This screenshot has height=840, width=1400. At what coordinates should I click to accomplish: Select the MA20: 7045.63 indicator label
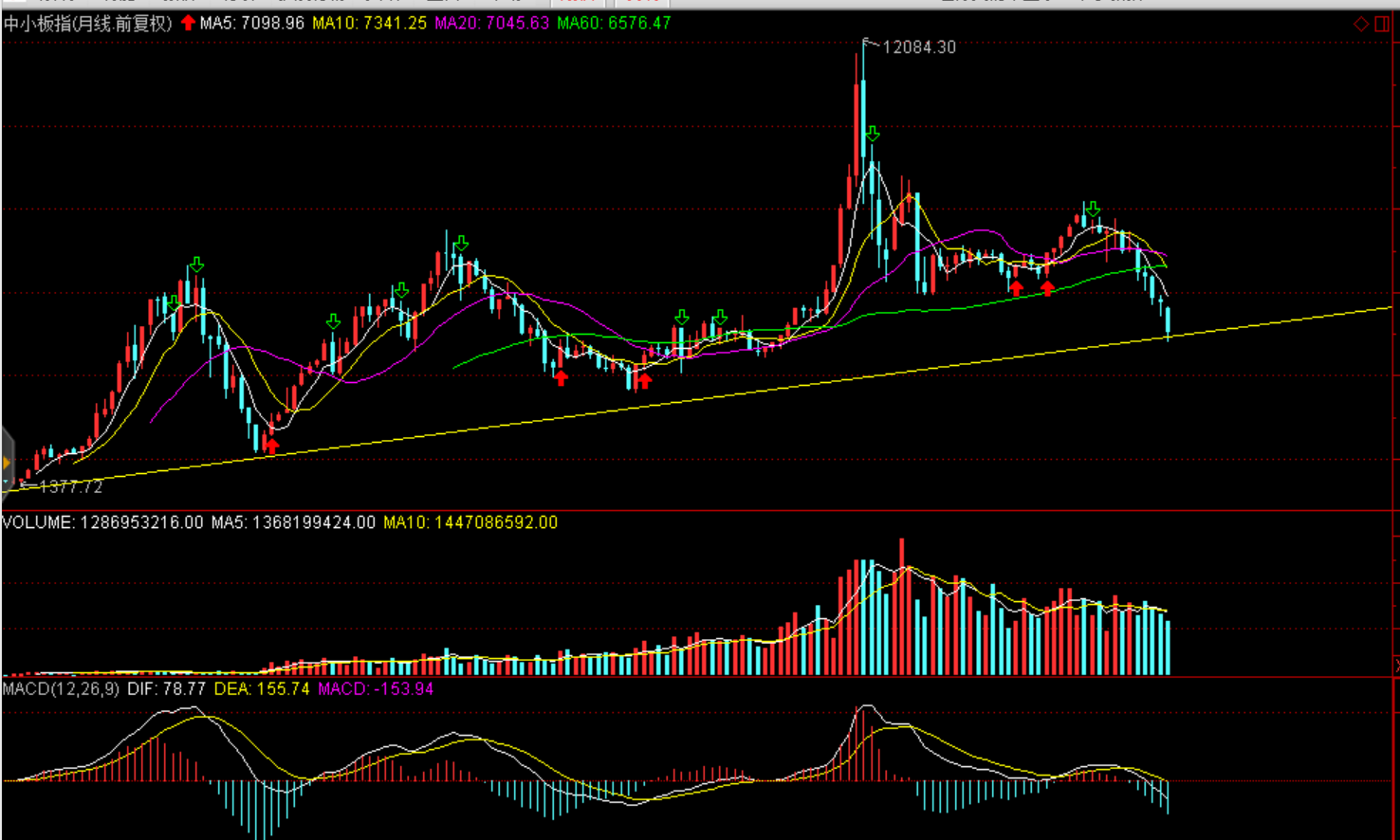click(491, 23)
